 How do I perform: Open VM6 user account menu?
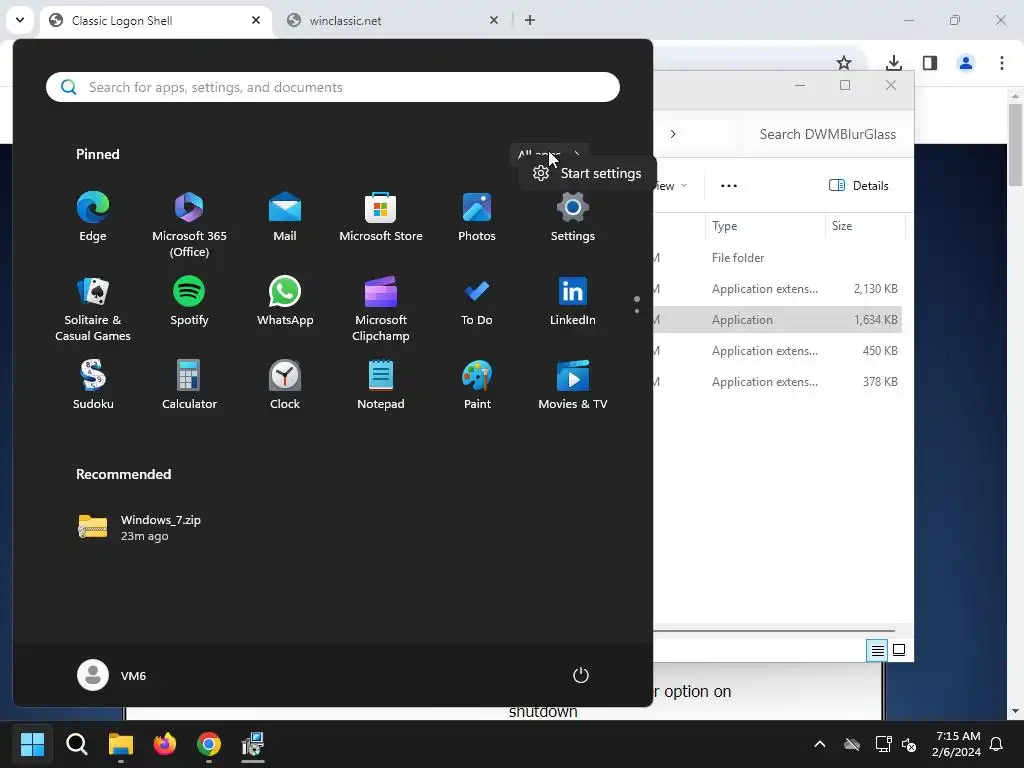[112, 675]
